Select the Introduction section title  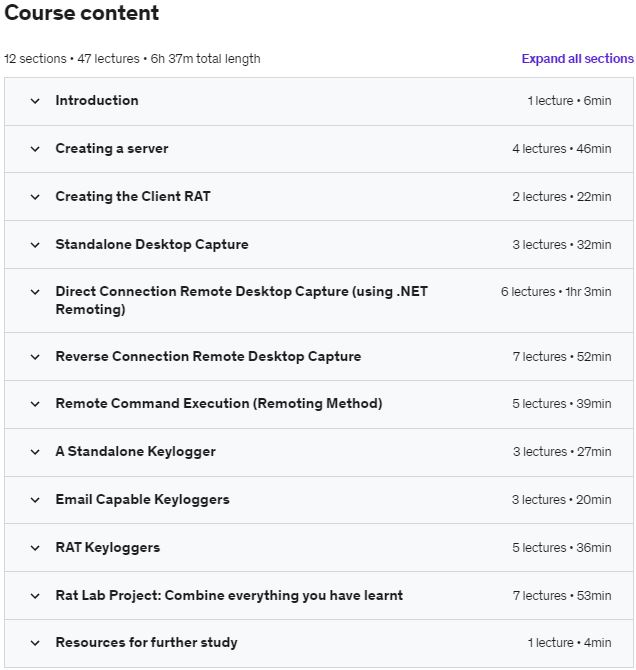97,101
